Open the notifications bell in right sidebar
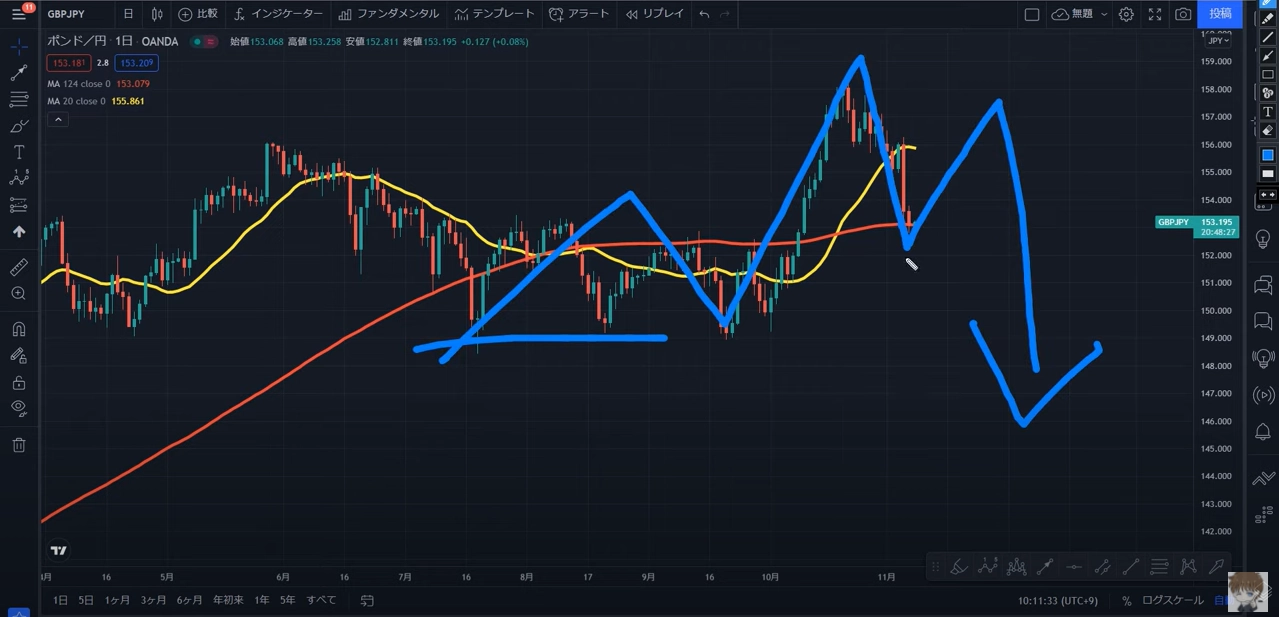This screenshot has width=1279, height=617. 1263,431
